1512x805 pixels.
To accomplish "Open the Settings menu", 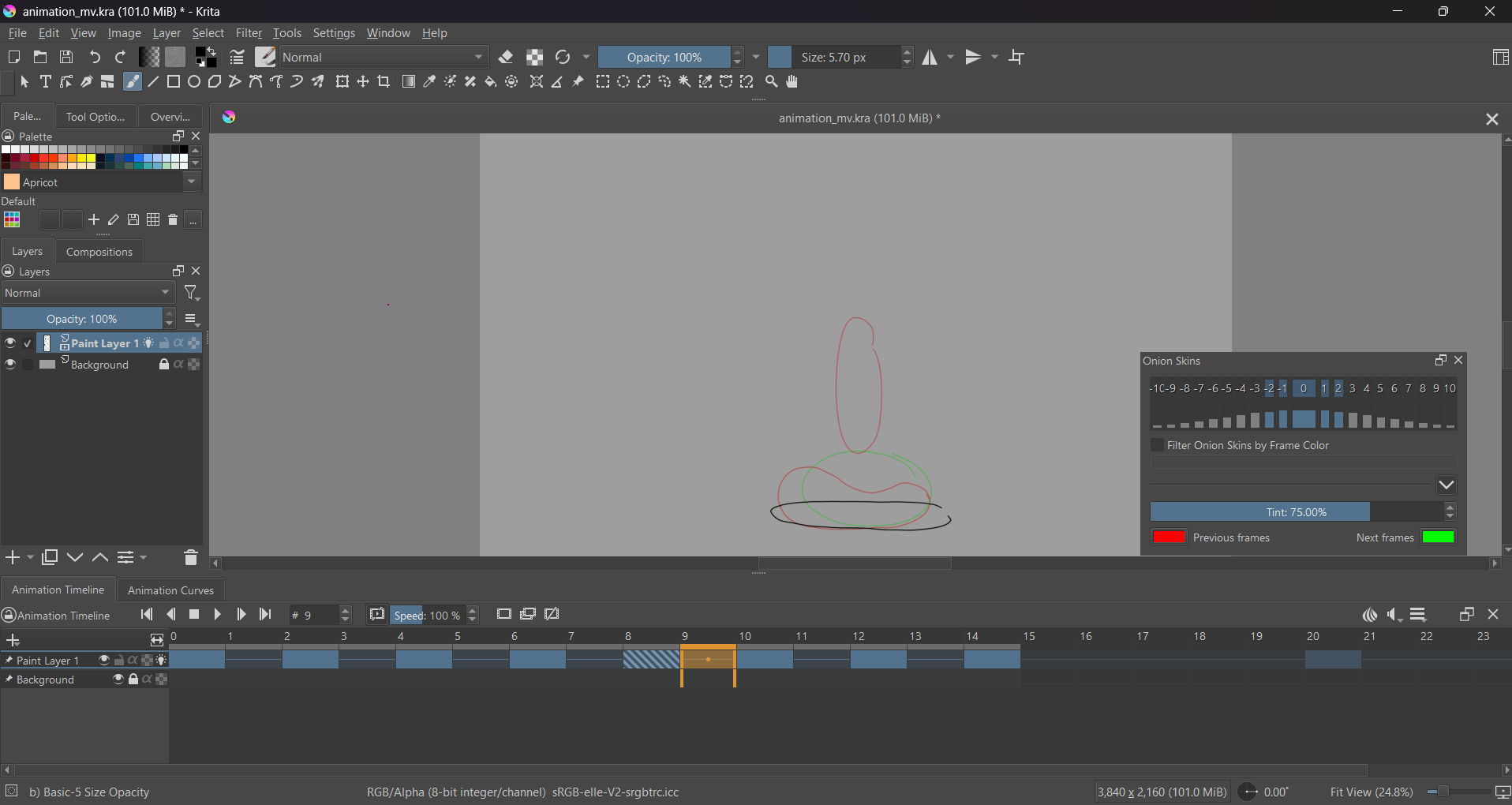I will point(334,33).
